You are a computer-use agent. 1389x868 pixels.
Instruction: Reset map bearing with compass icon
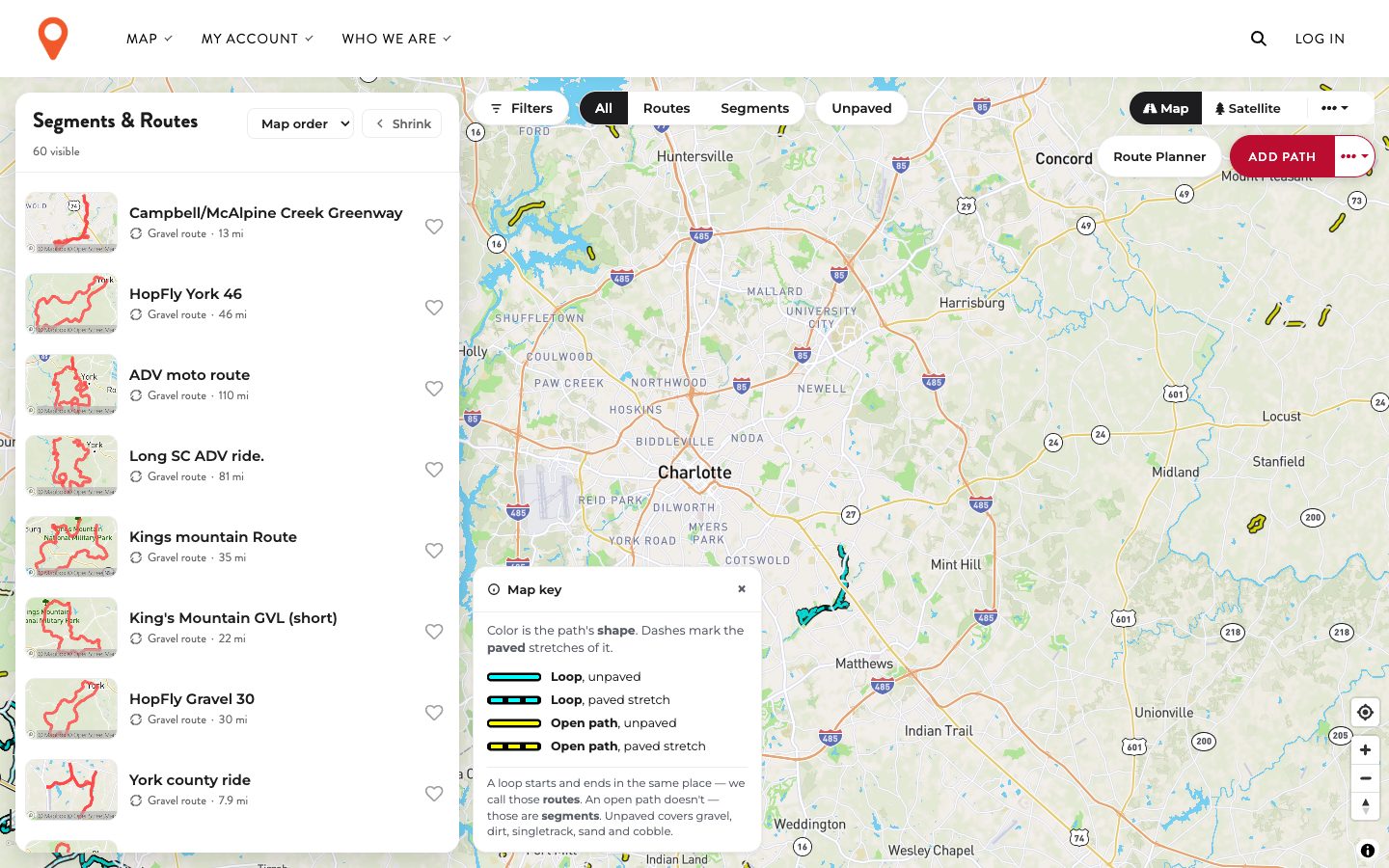[x=1365, y=806]
